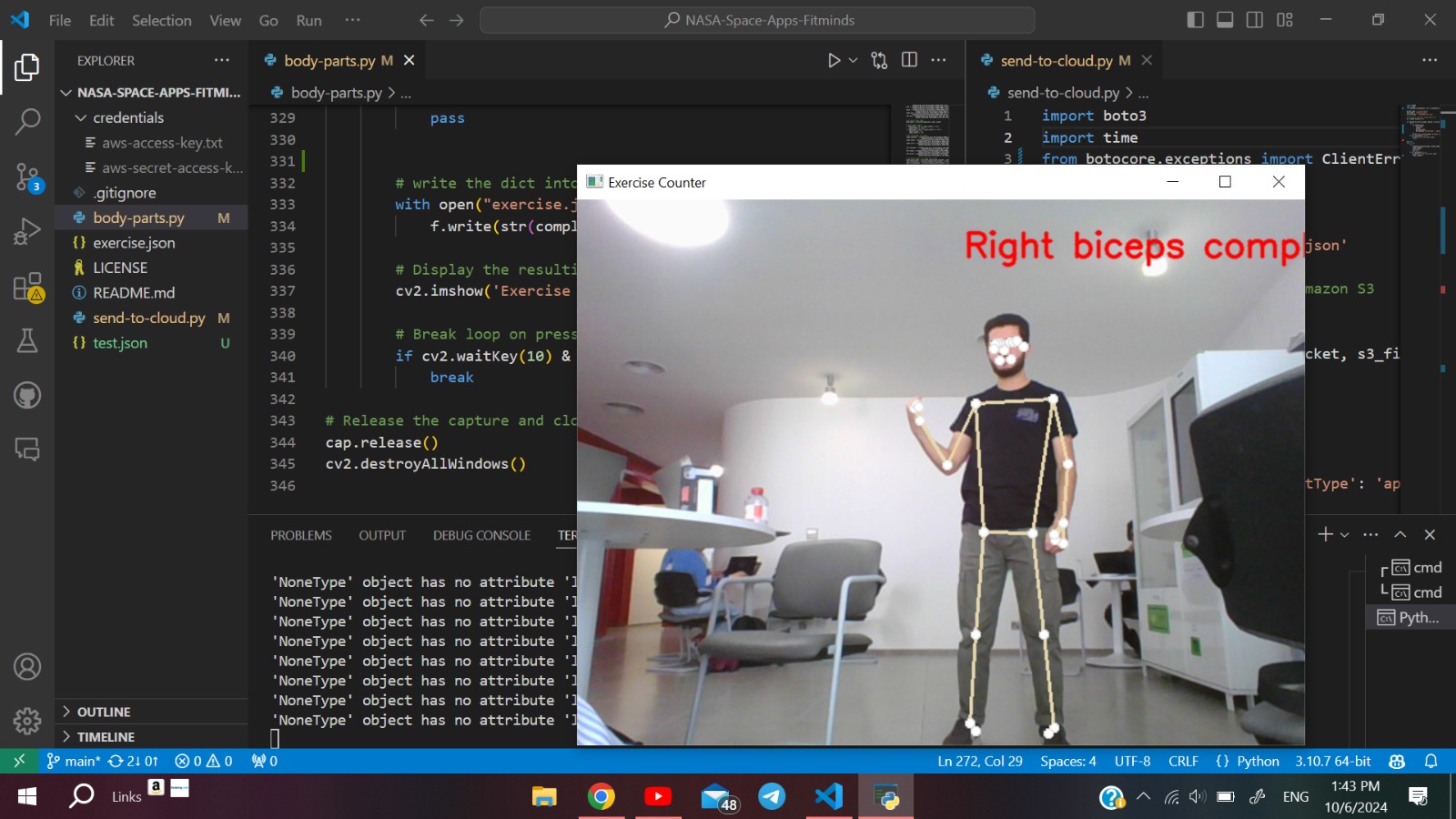Open the View menu

click(x=226, y=20)
